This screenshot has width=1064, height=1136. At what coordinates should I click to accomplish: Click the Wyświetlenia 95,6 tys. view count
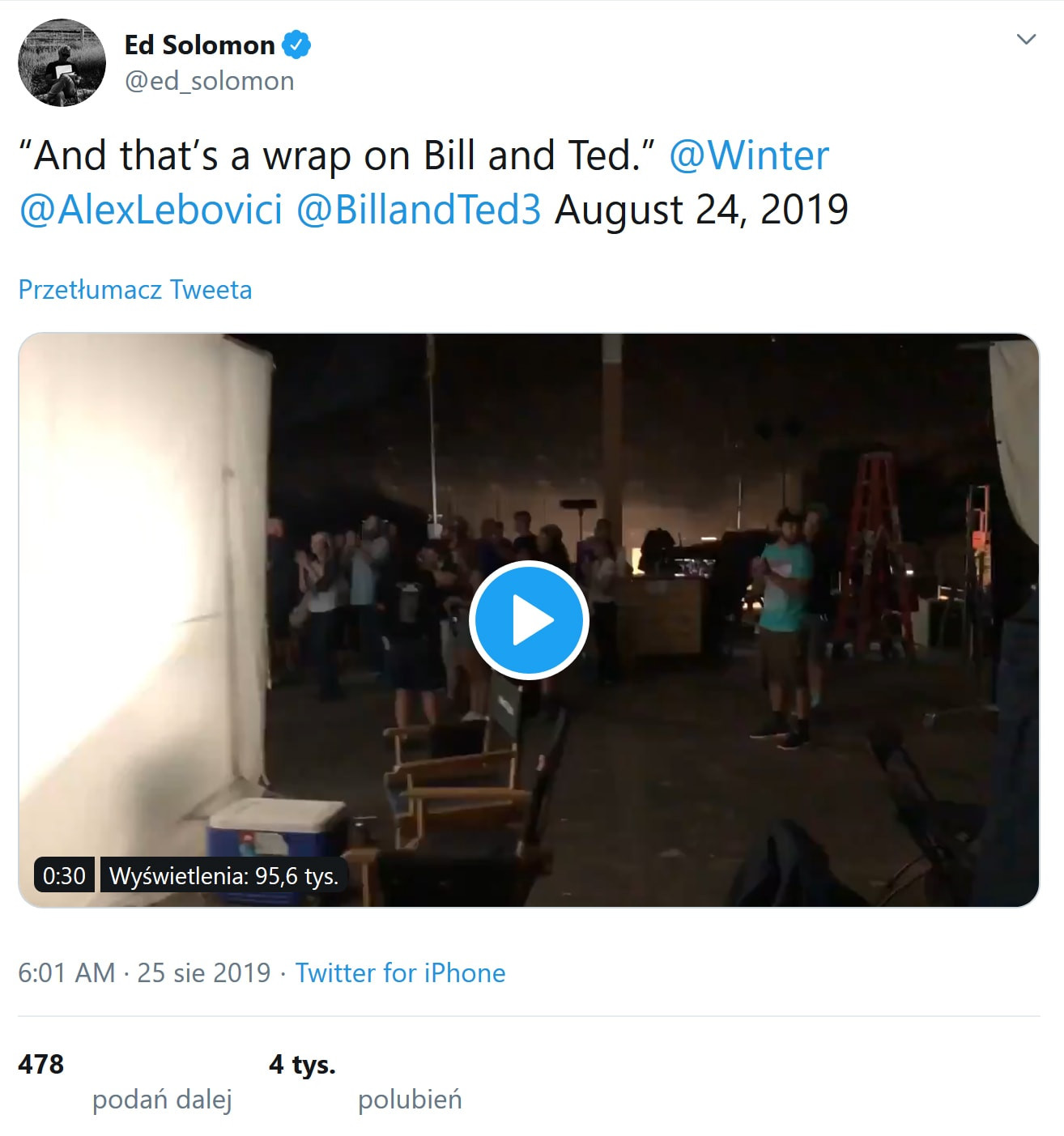click(223, 875)
